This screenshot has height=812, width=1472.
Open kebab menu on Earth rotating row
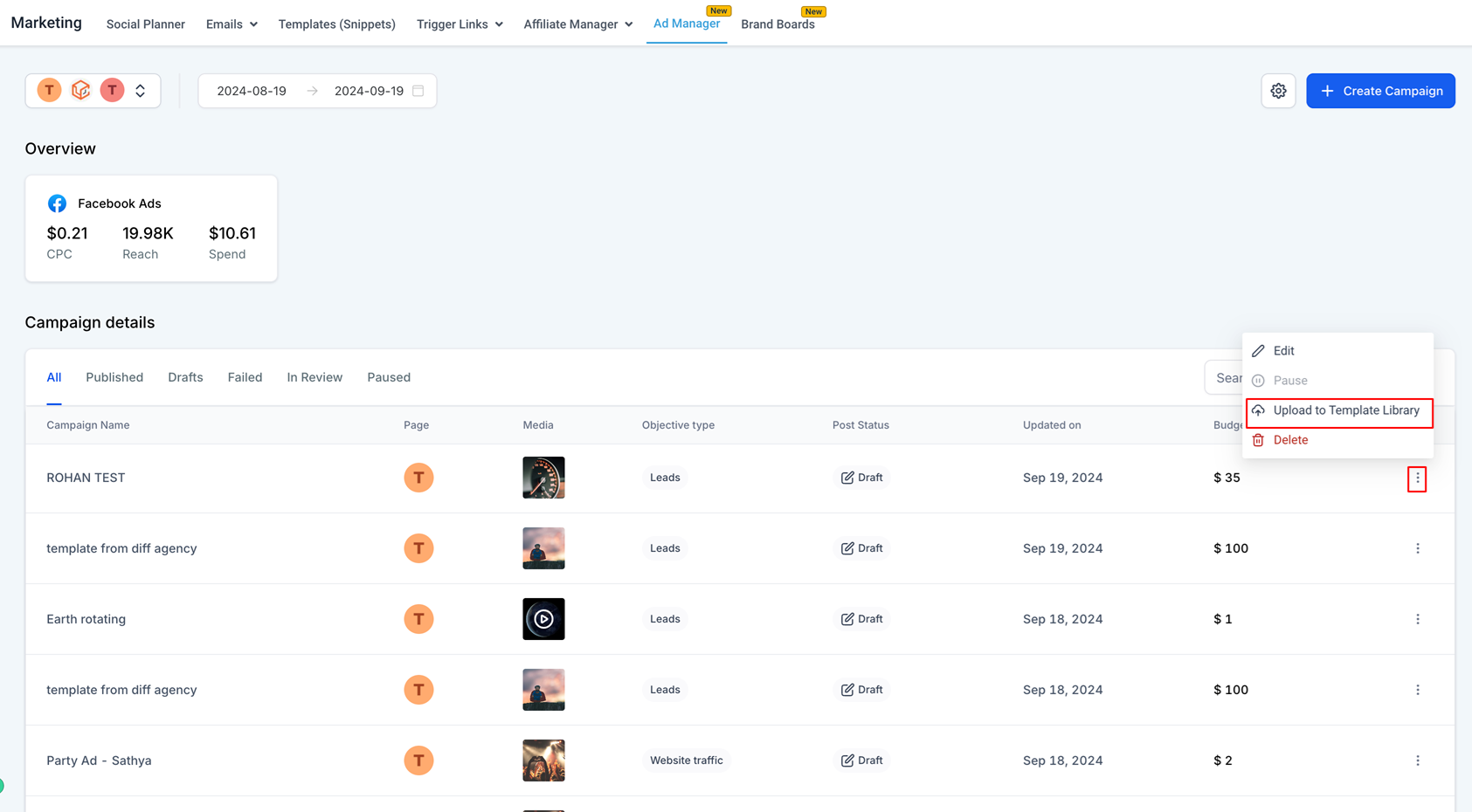tap(1418, 619)
